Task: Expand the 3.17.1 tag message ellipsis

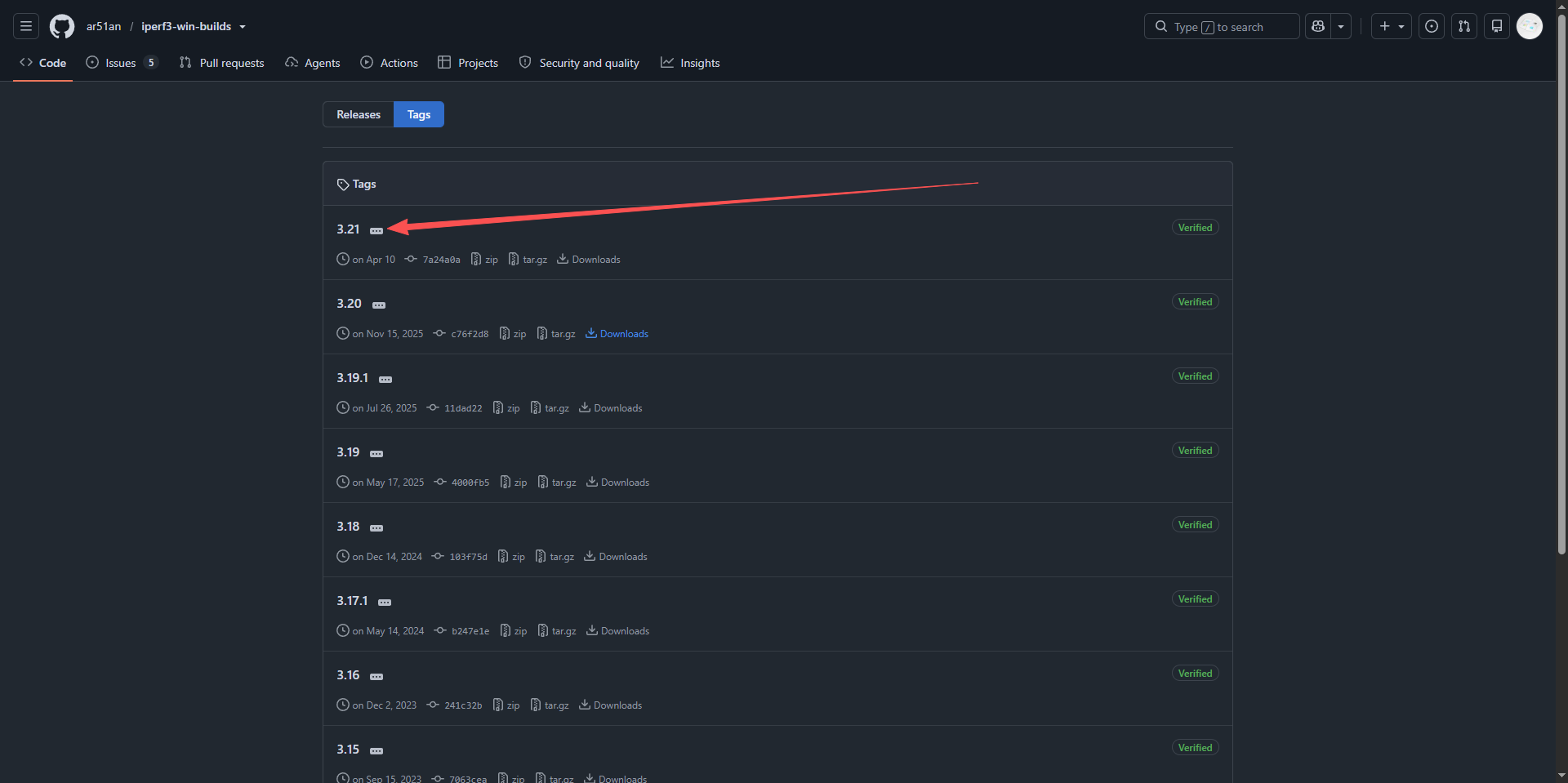Action: 385,603
